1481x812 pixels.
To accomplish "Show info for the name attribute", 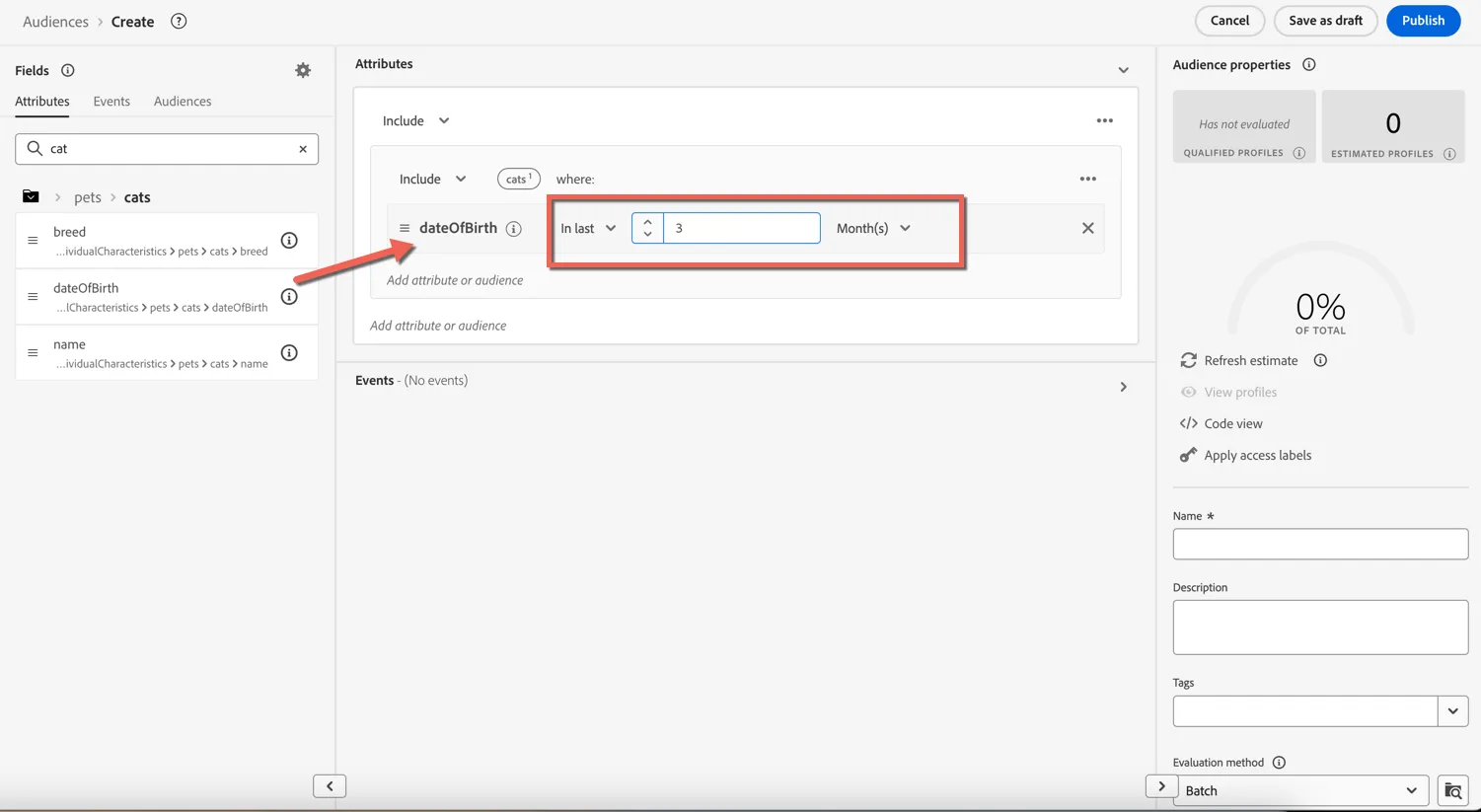I will [x=289, y=353].
